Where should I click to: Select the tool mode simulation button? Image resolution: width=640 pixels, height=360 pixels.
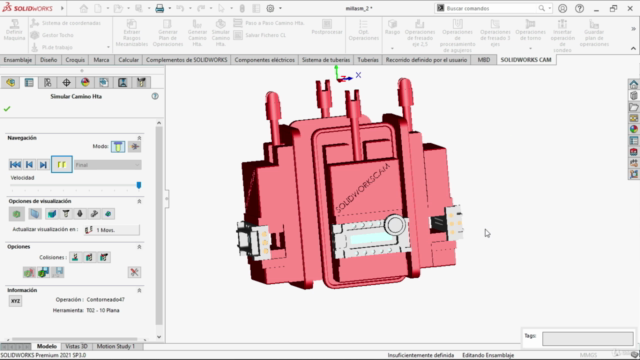coord(118,147)
